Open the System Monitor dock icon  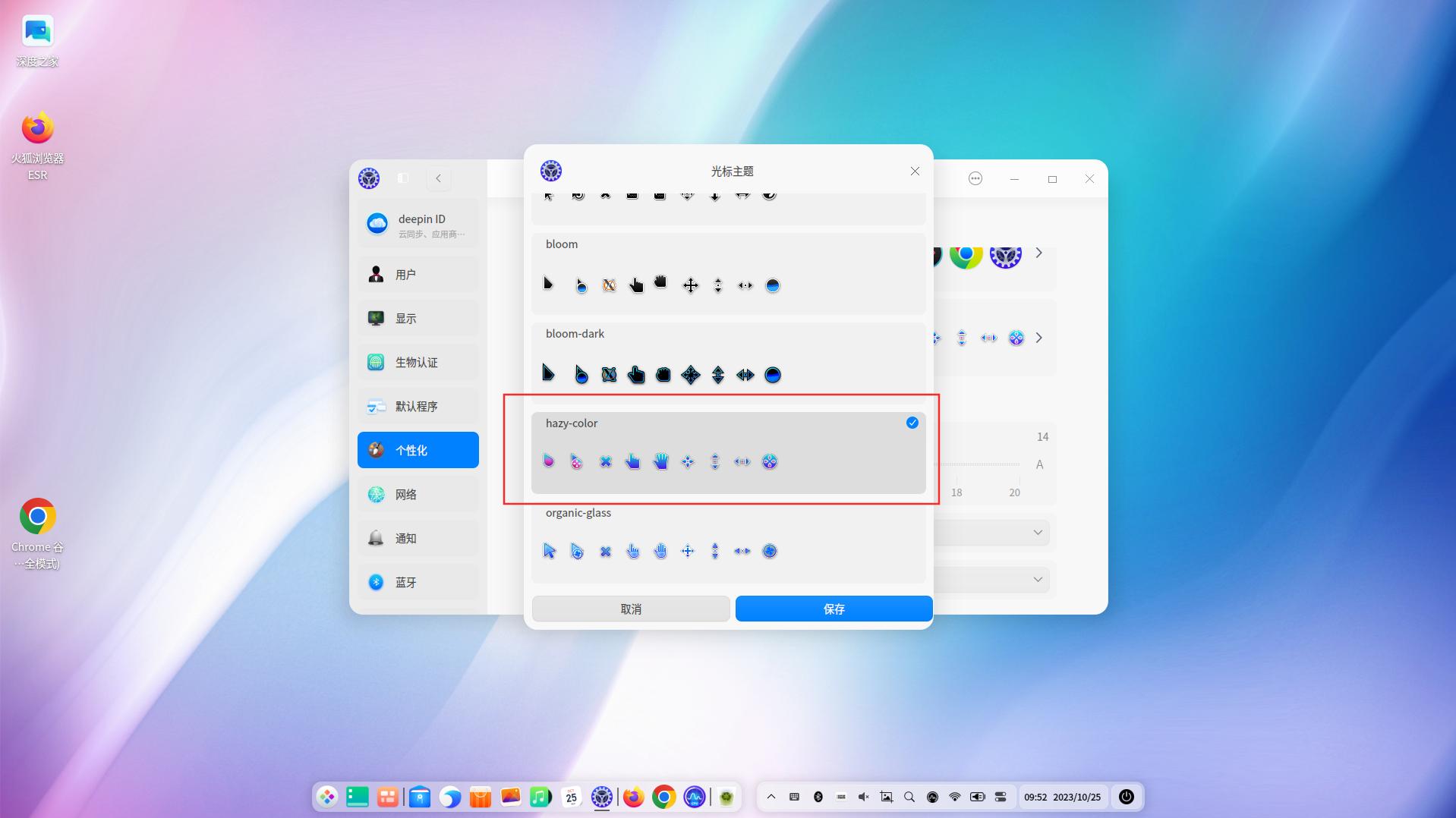tap(695, 797)
